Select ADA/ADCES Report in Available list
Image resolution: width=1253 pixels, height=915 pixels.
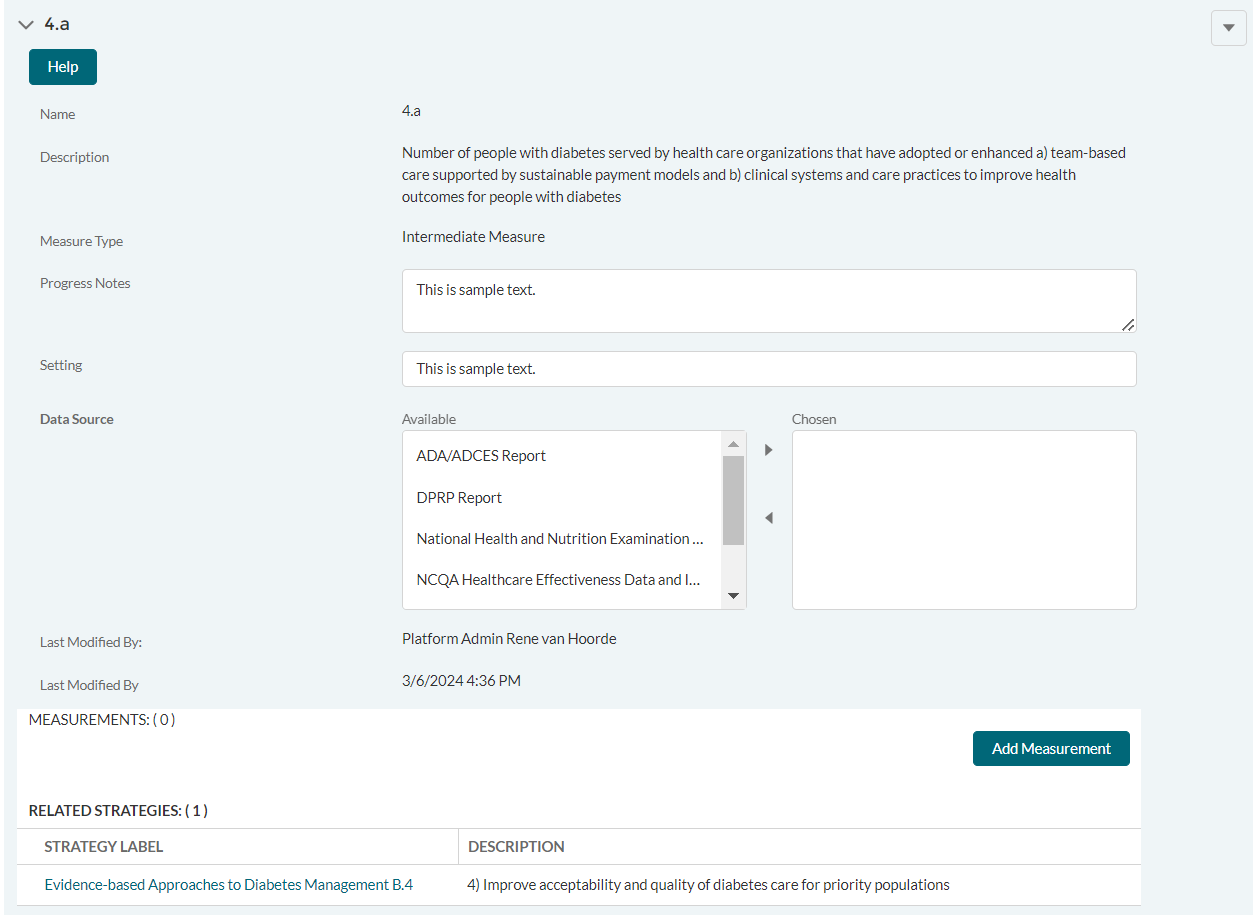(x=481, y=456)
